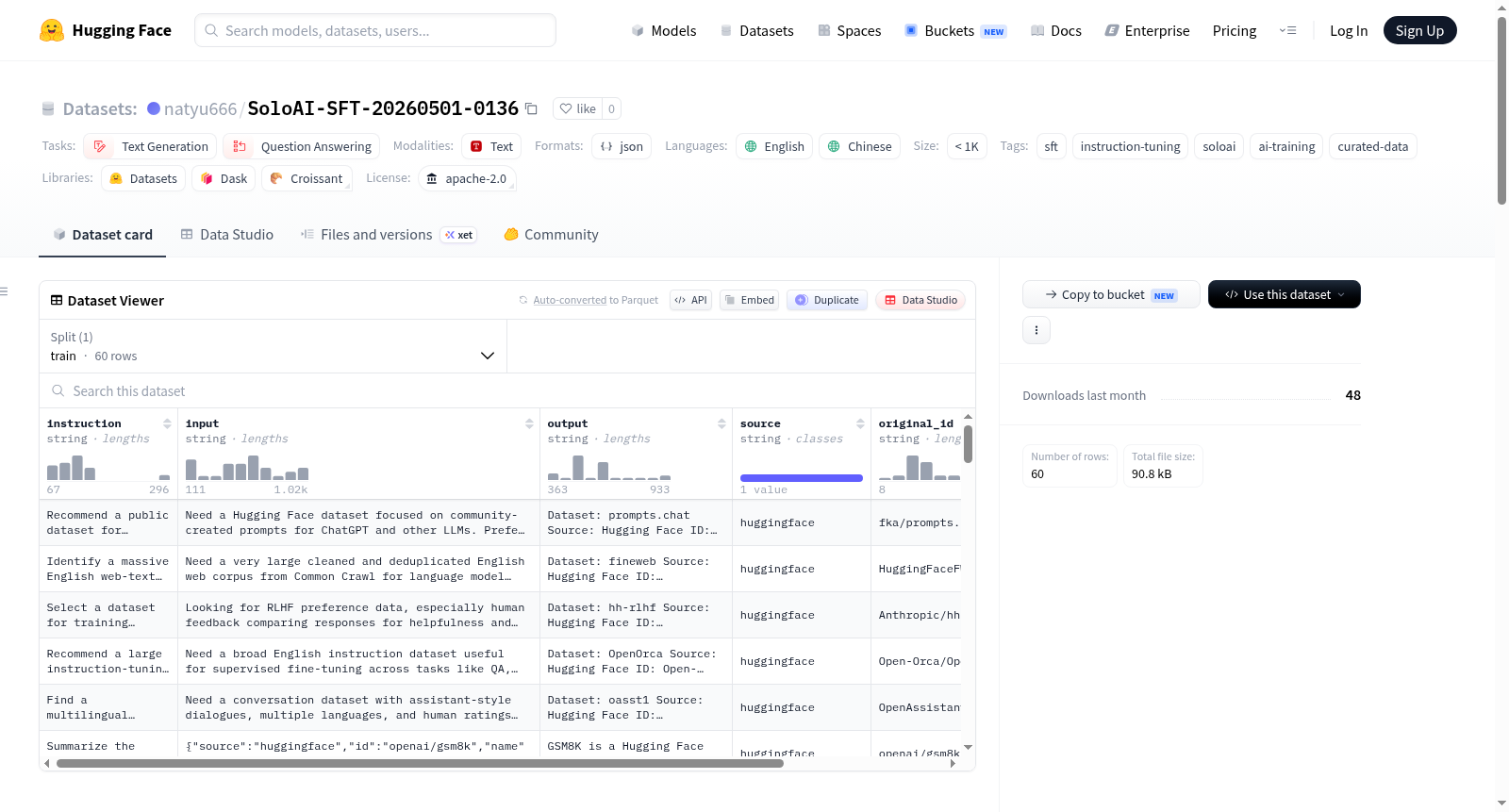1509x812 pixels.
Task: Go to the Pricing page
Action: tap(1235, 30)
